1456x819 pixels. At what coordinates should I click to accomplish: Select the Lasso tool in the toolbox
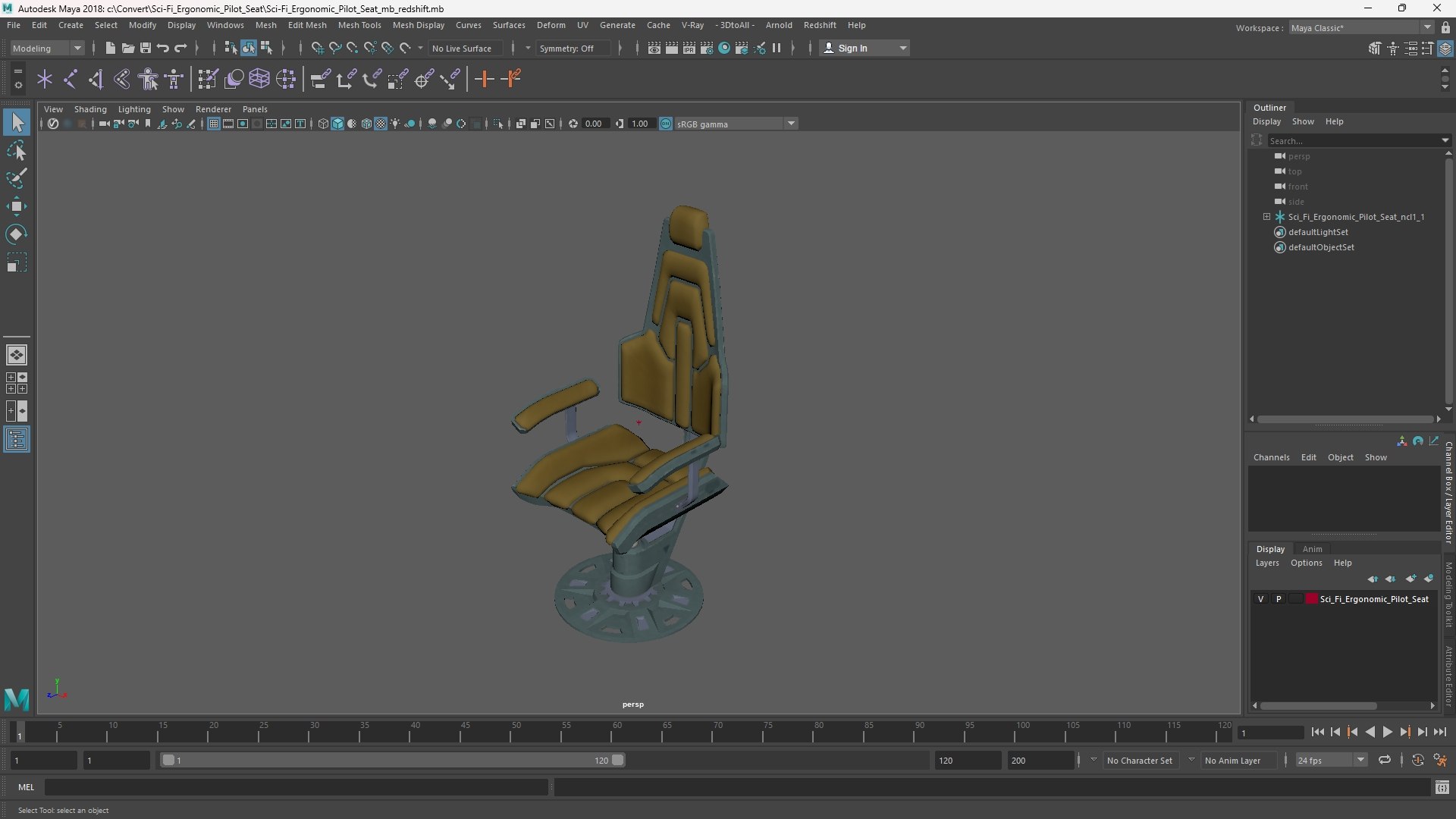[17, 151]
